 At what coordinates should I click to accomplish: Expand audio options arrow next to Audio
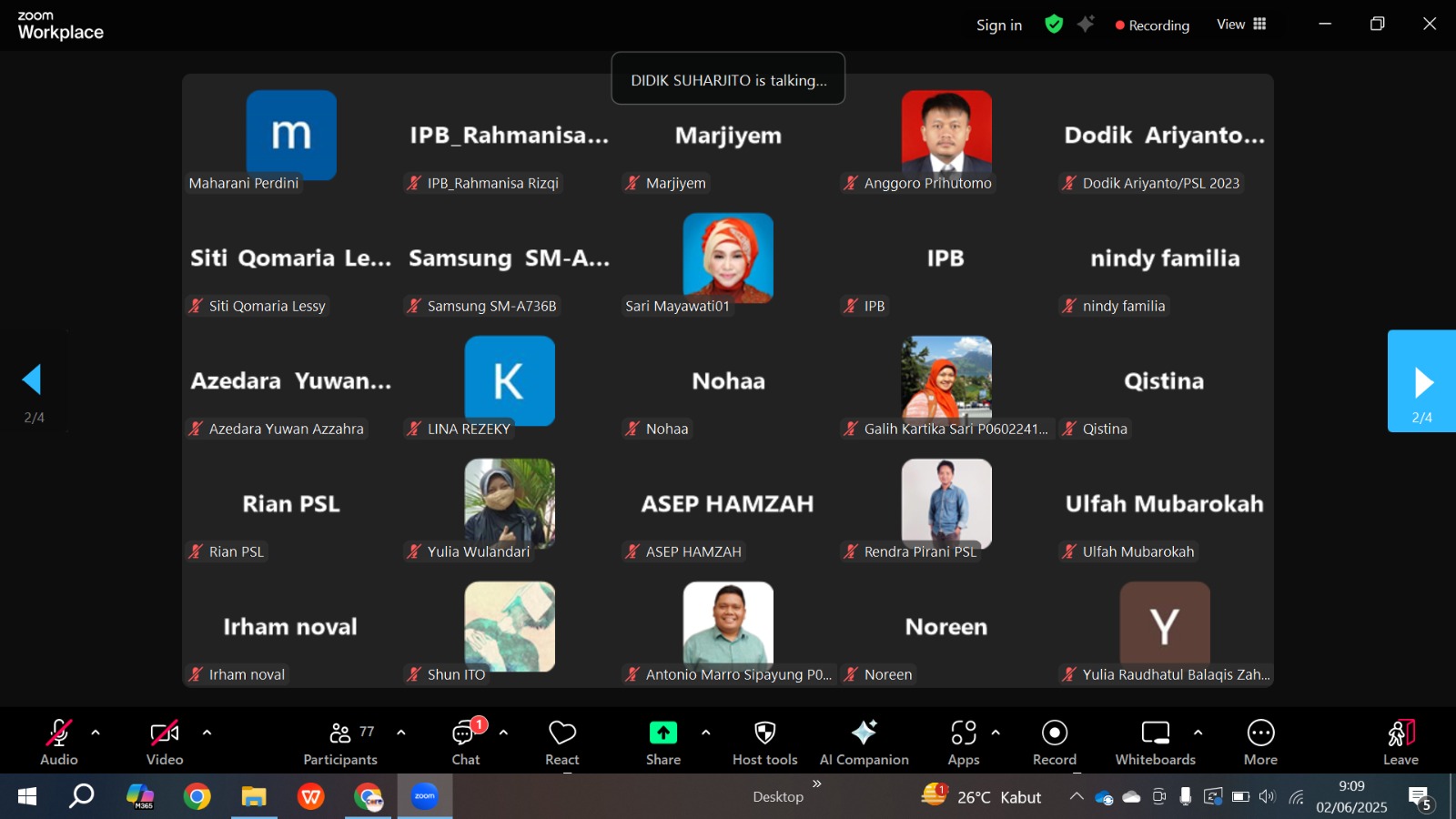click(96, 733)
